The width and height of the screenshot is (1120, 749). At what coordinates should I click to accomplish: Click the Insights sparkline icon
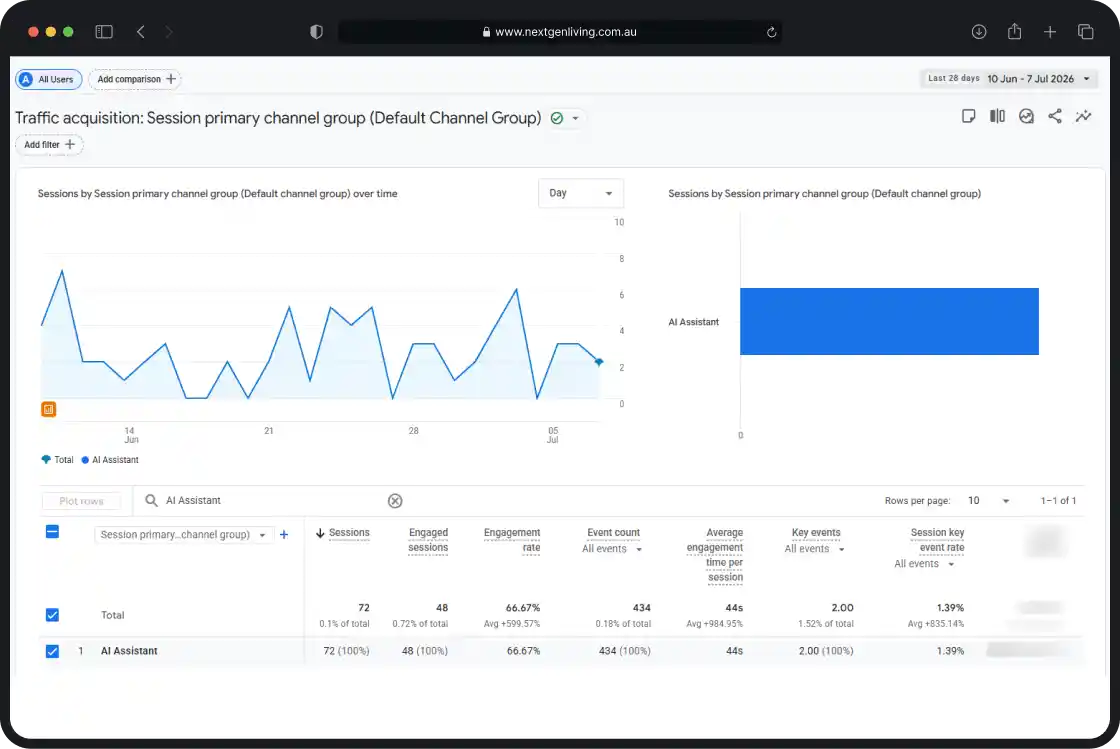pos(1084,116)
